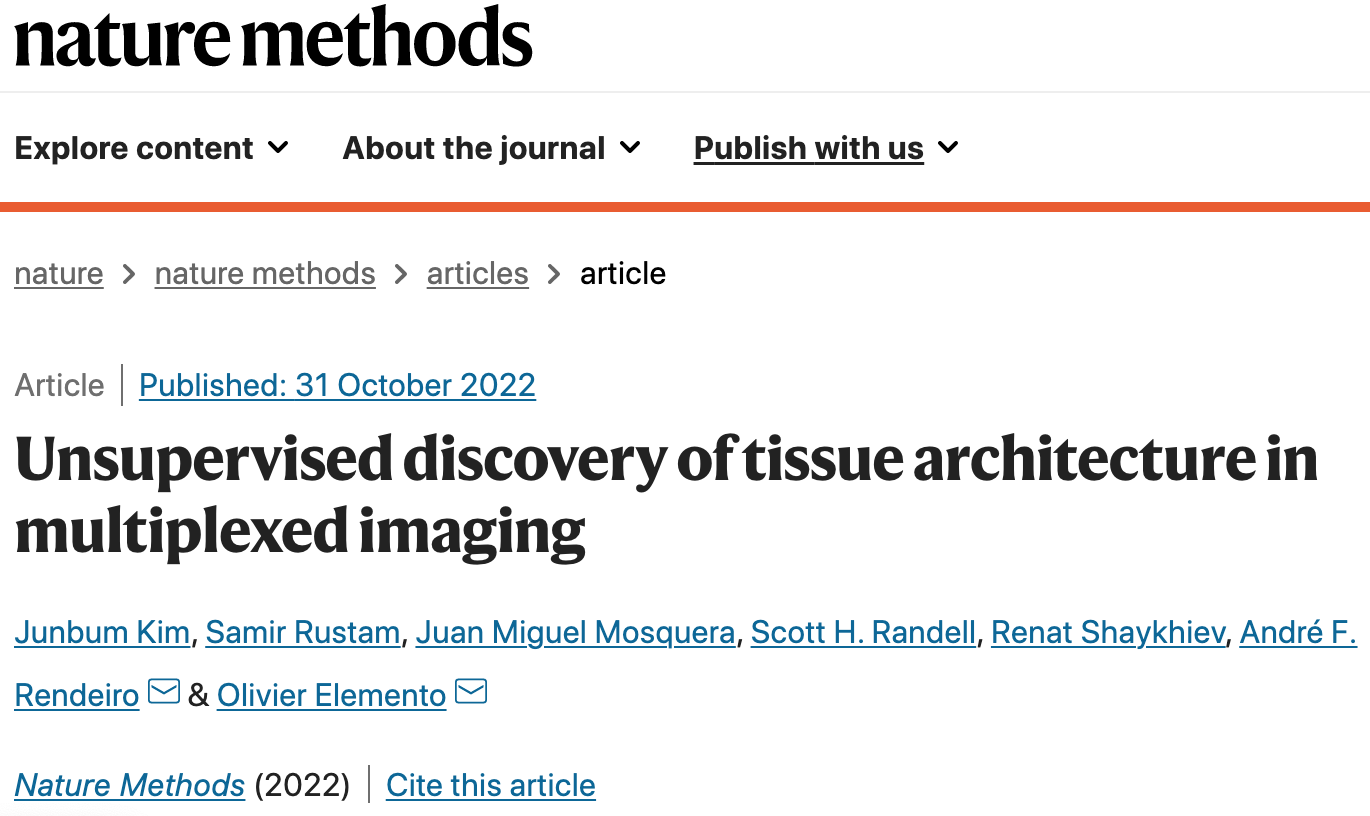Screen dimensions: 1370x816
Task: Click Published: 31 October 2022 link
Action: pyautogui.click(x=337, y=385)
